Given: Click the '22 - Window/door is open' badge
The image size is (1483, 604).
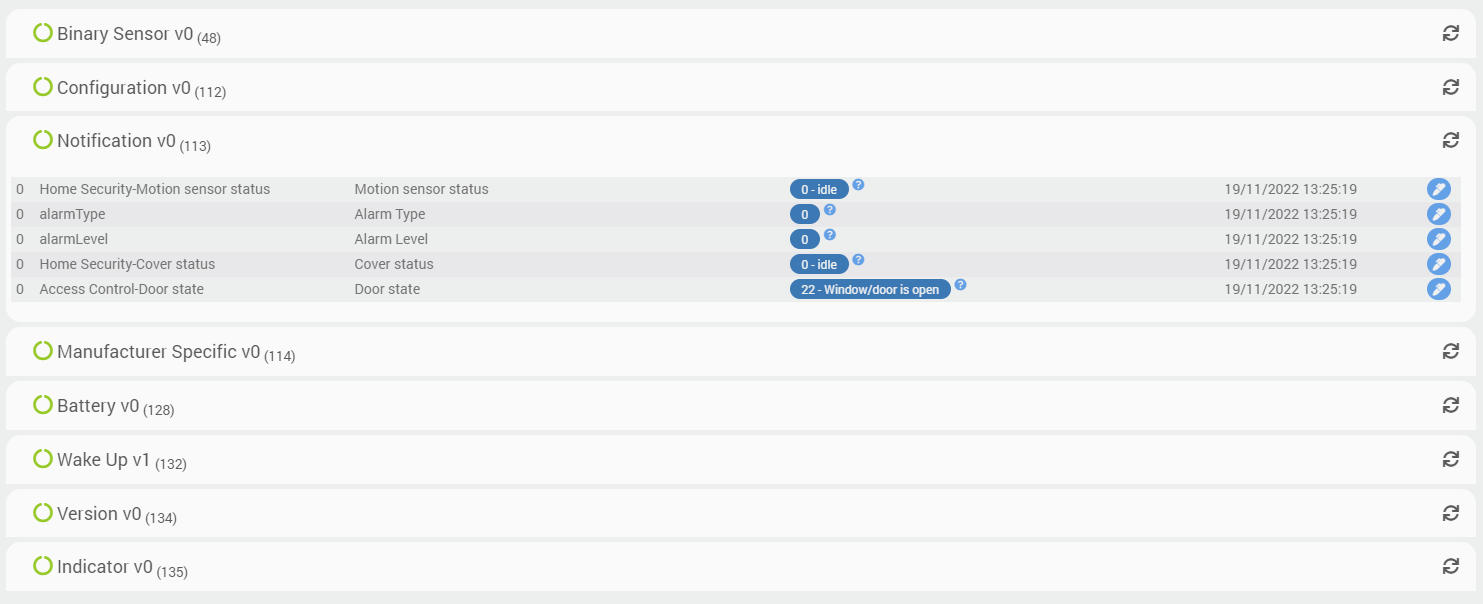Looking at the screenshot, I should click(869, 290).
